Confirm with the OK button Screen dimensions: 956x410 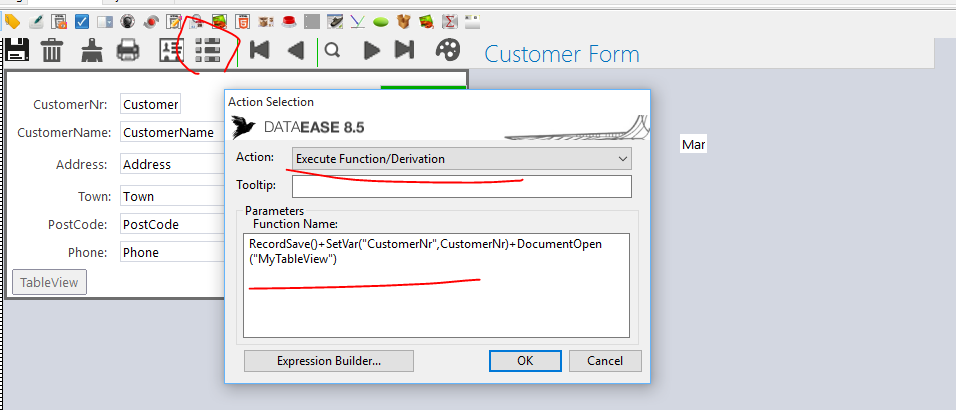525,361
